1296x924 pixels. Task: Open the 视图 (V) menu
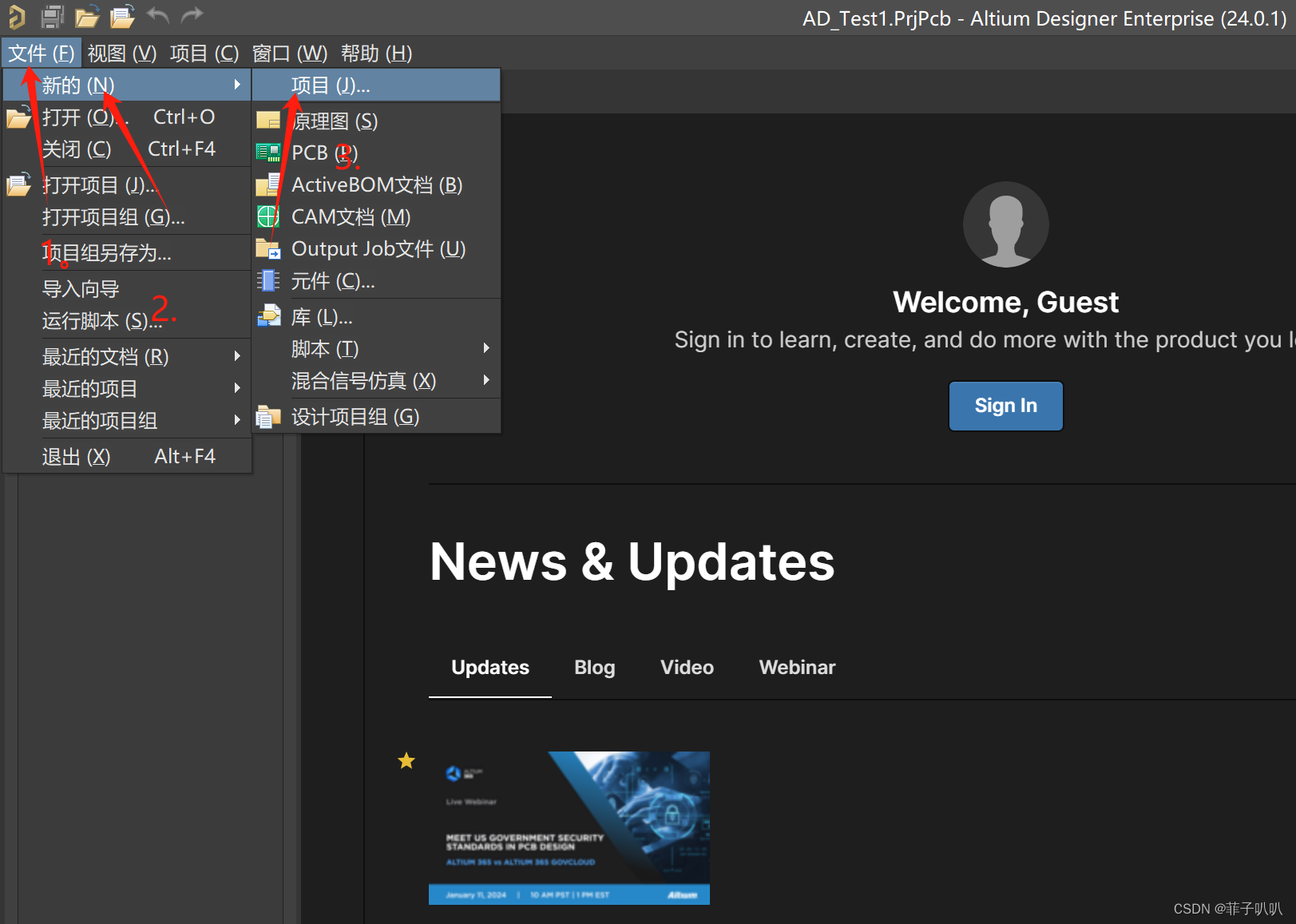click(122, 54)
